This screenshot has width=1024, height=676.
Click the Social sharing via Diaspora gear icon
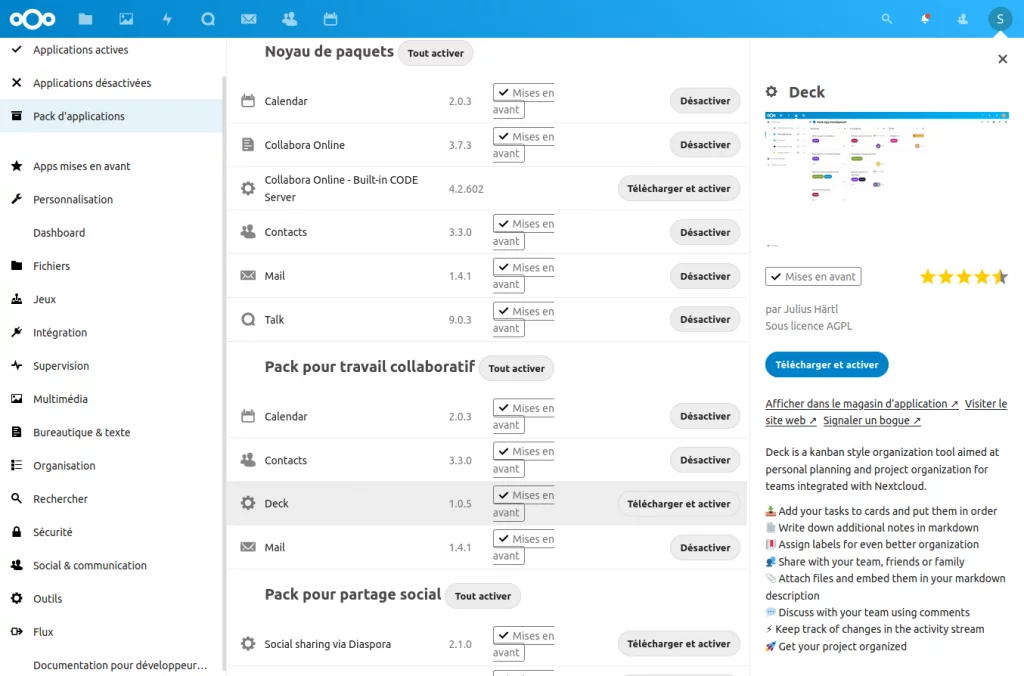click(248, 643)
